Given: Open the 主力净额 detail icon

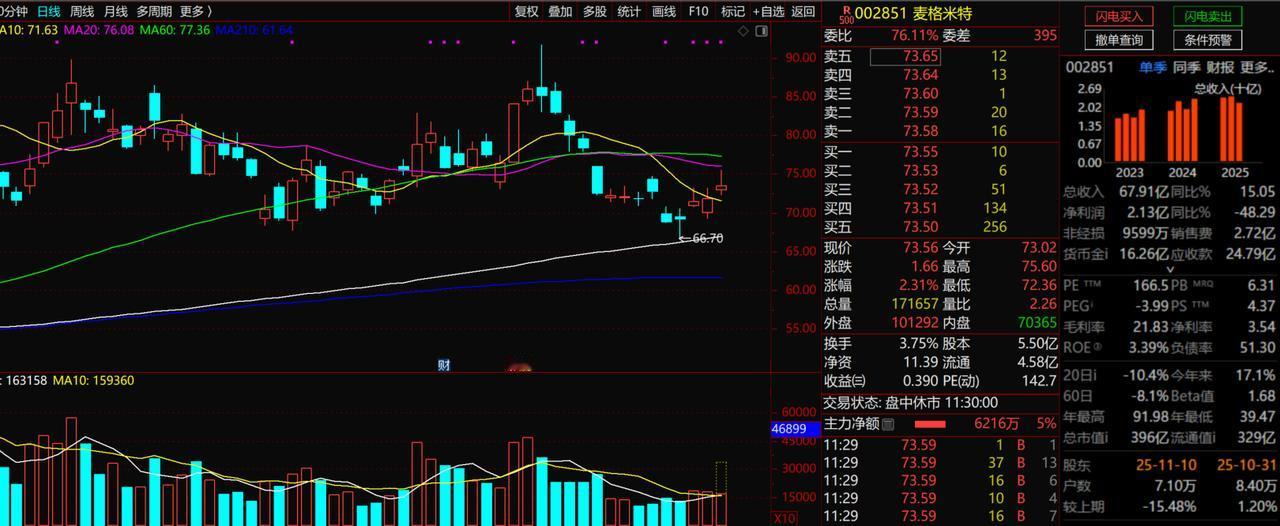Looking at the screenshot, I should (x=888, y=424).
